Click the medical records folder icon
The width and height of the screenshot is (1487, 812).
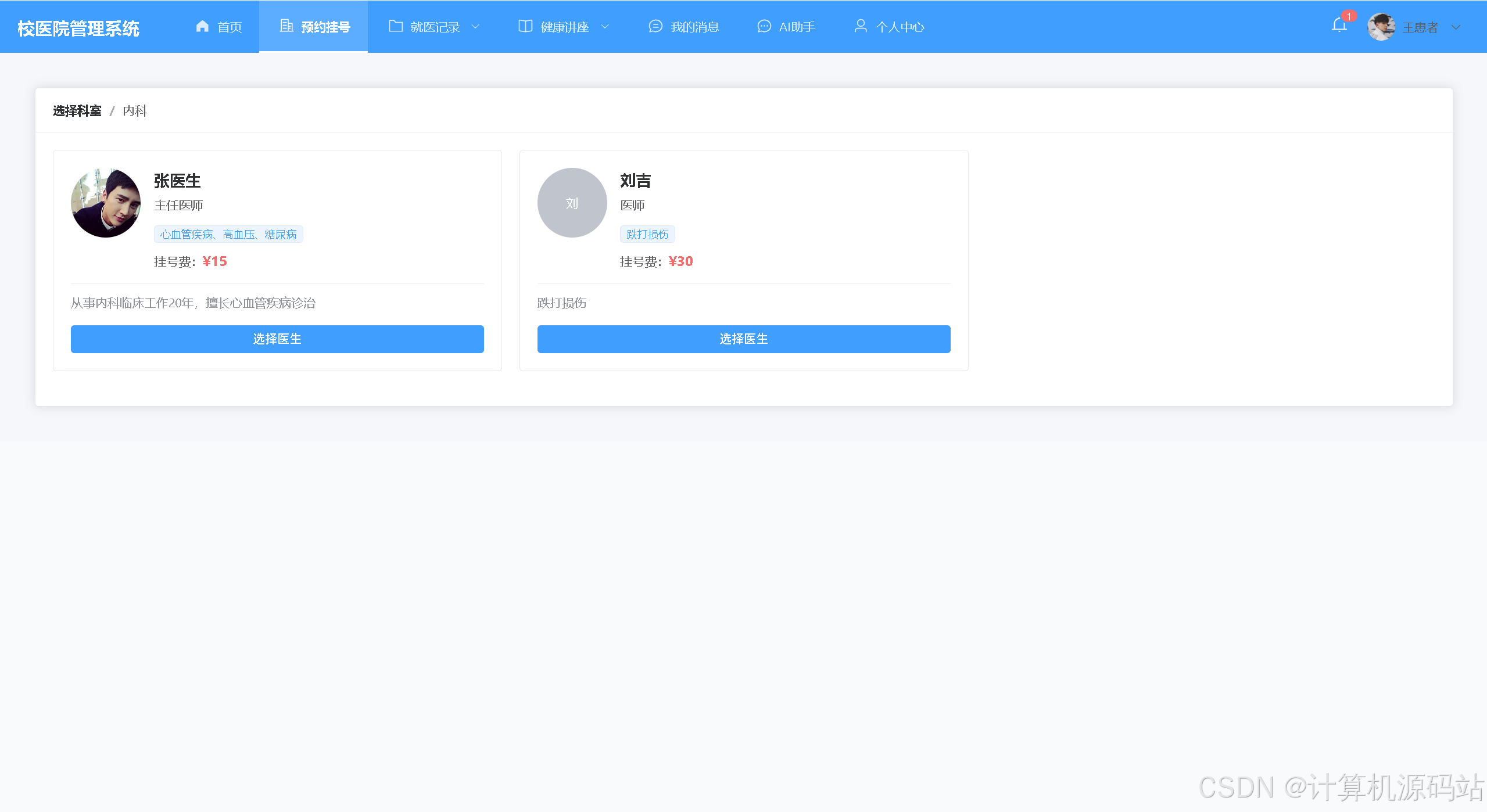point(396,26)
